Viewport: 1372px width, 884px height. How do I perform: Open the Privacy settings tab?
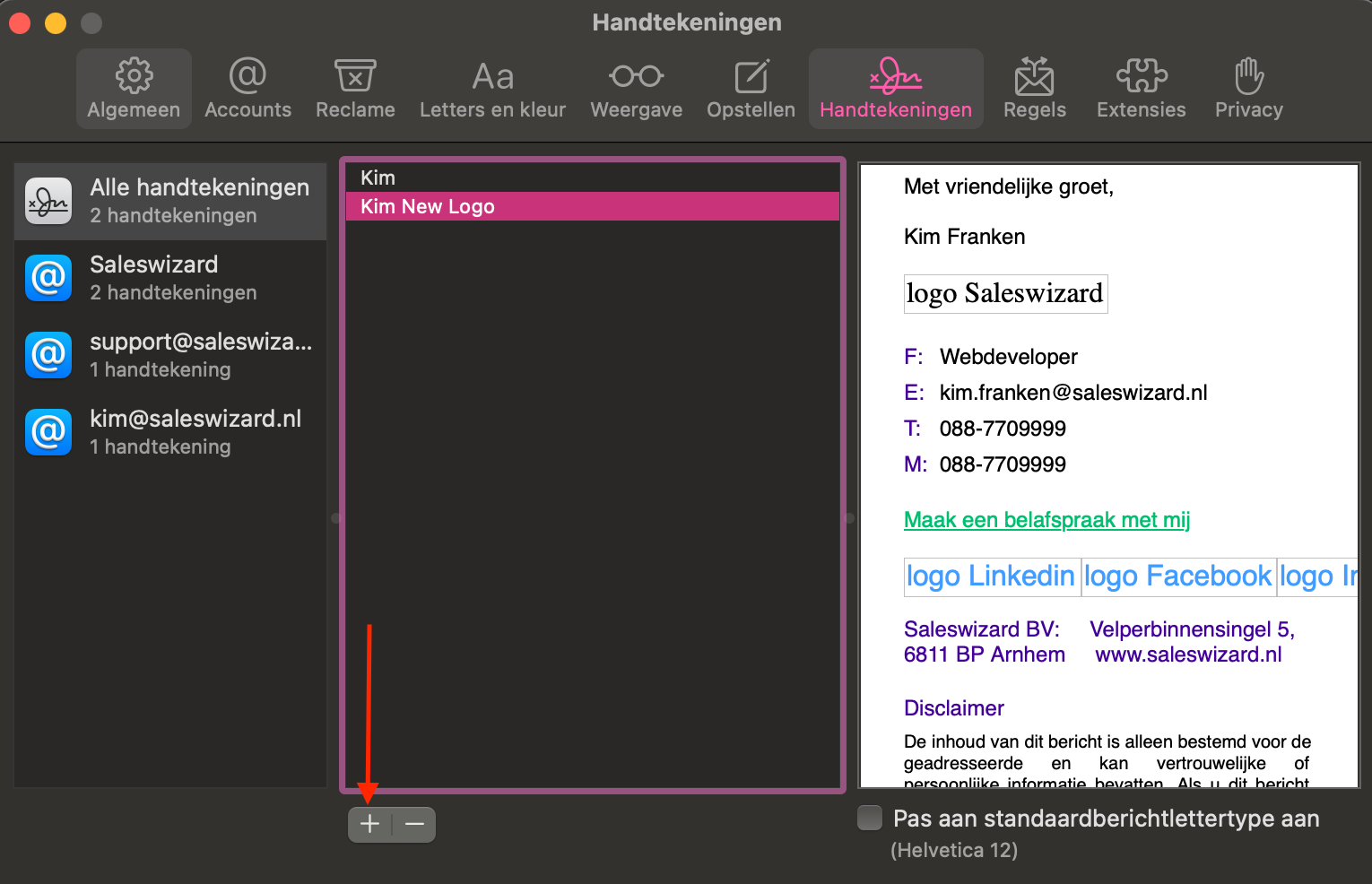(x=1248, y=89)
